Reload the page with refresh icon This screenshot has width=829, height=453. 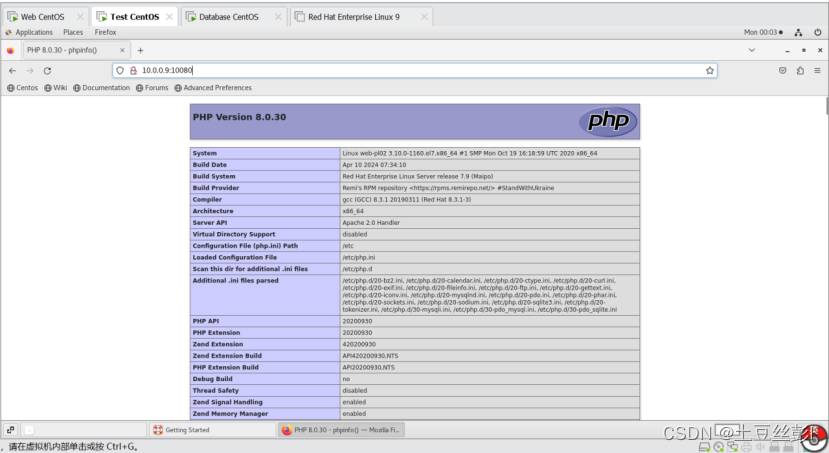[48, 71]
